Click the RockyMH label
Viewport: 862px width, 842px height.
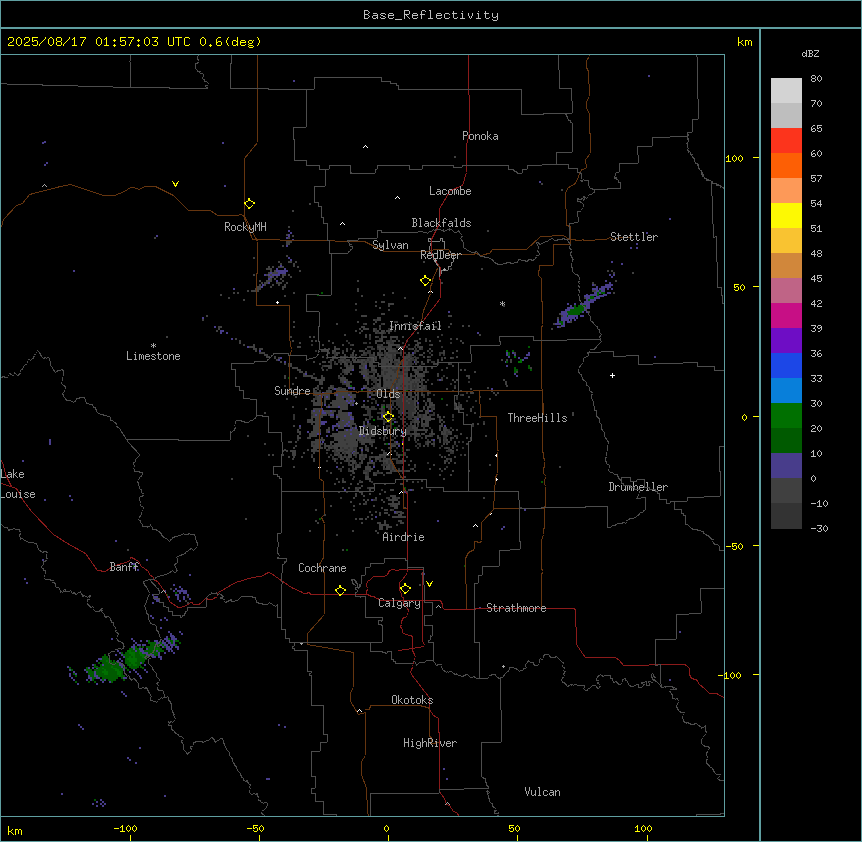point(245,227)
